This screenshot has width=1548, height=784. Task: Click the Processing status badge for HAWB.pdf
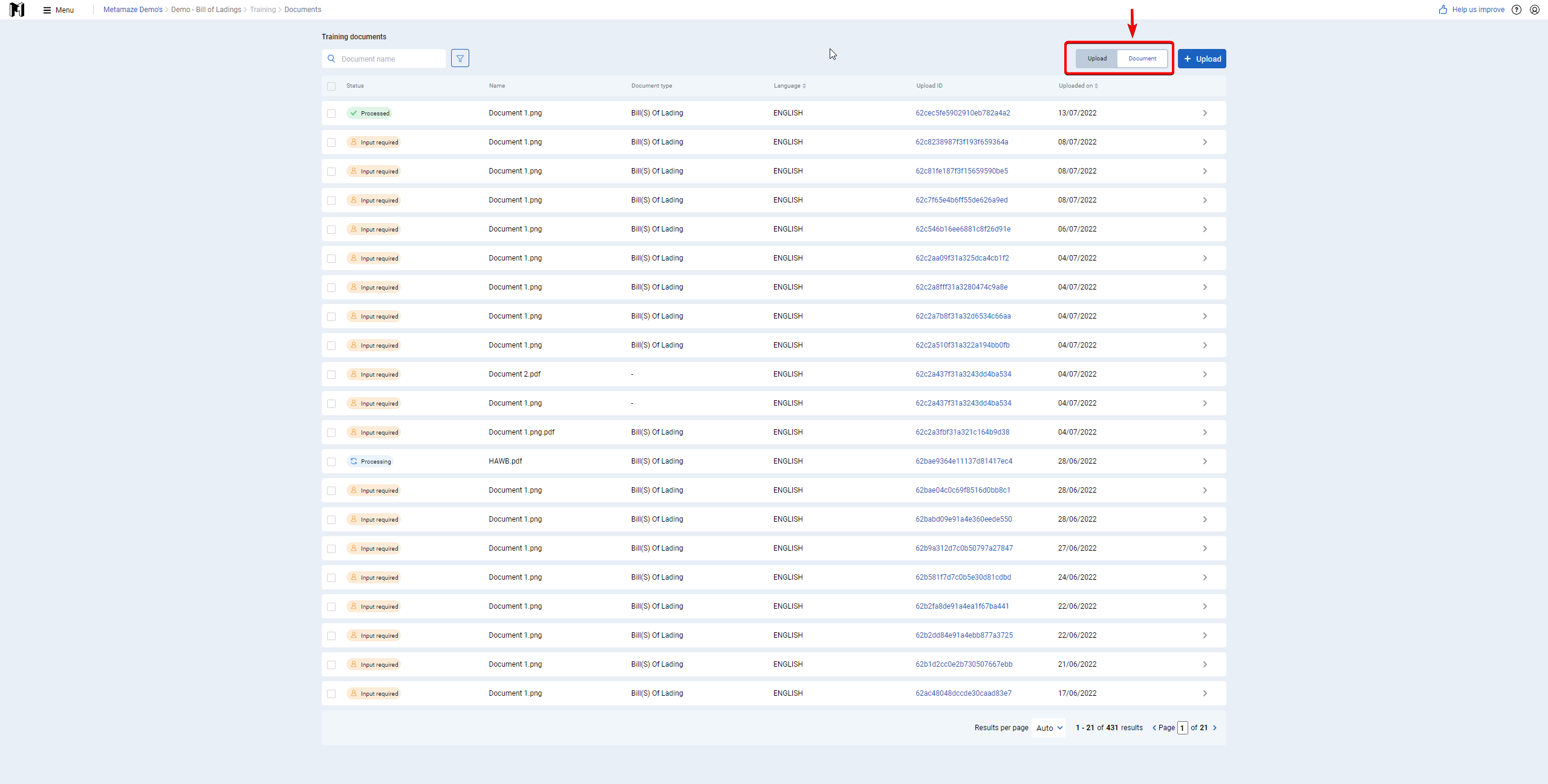[x=370, y=461]
